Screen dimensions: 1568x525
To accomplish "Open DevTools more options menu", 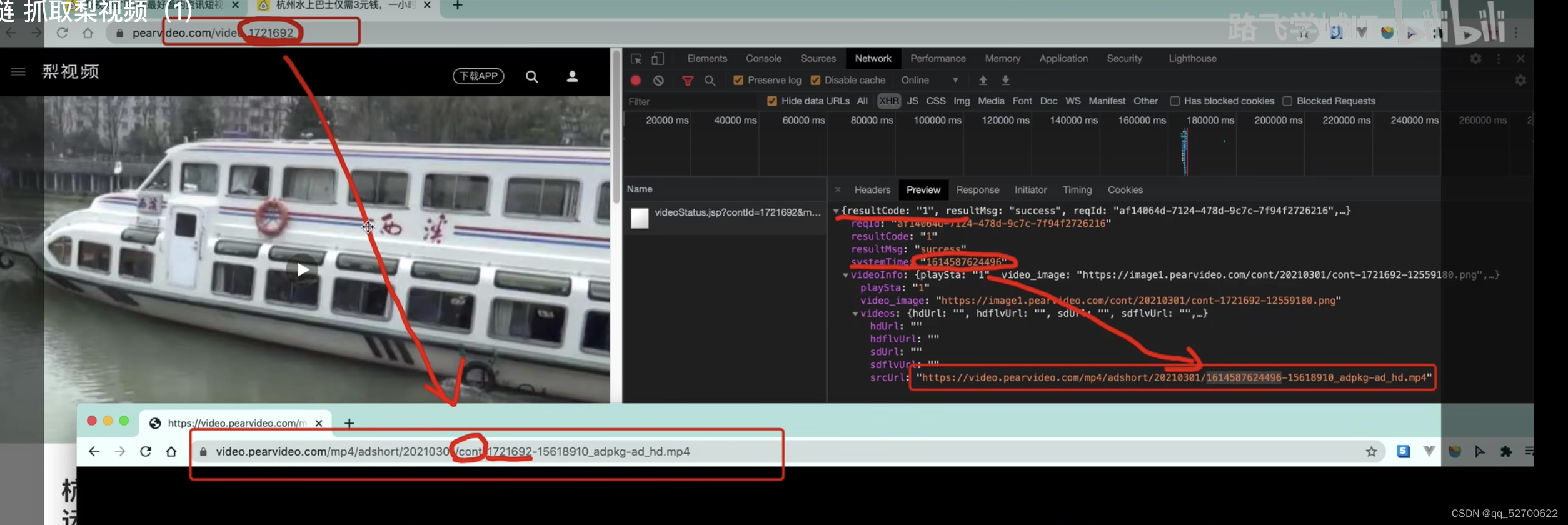I will [1498, 58].
